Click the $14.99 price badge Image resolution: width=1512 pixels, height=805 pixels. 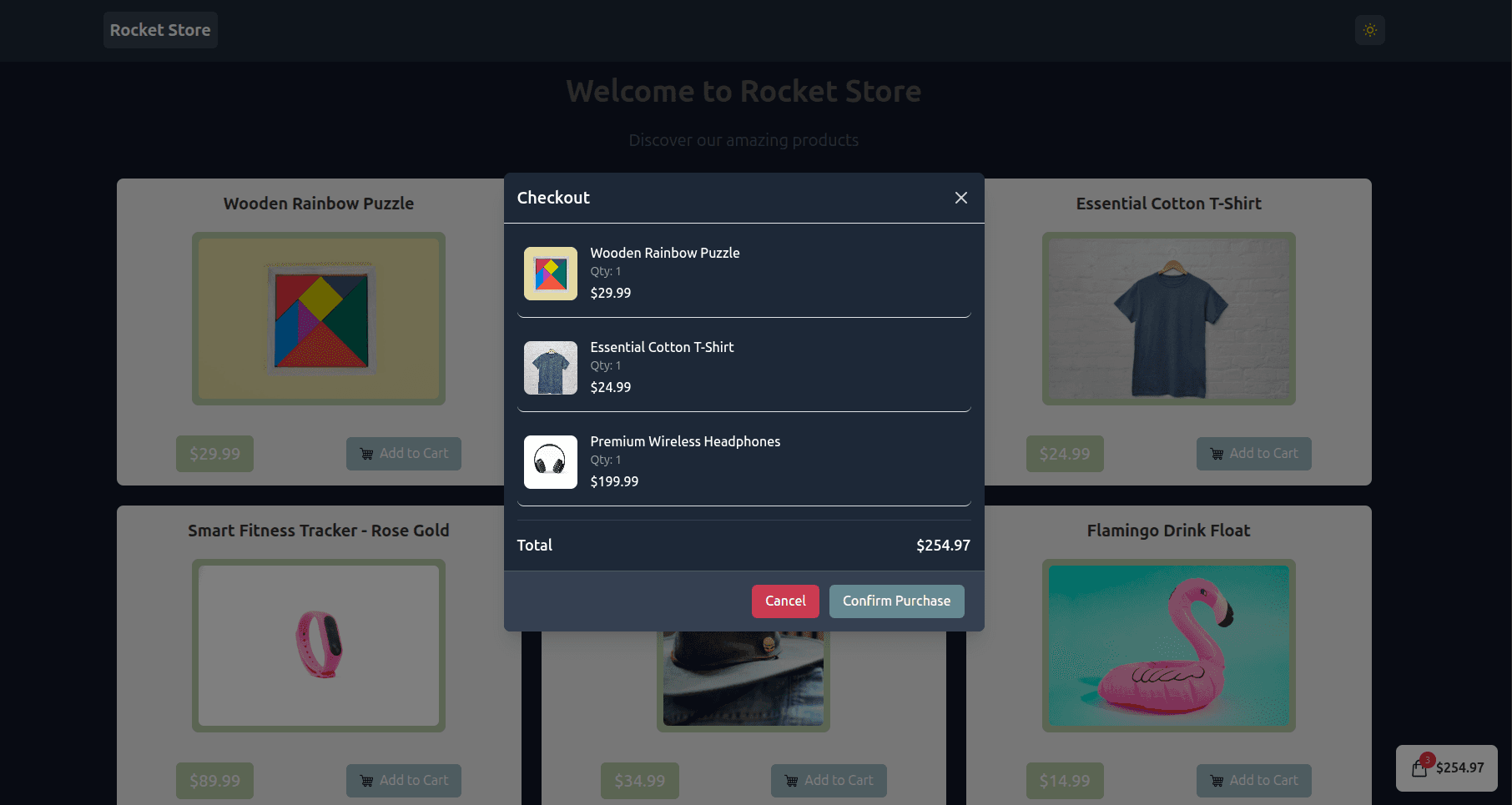[x=1065, y=781]
